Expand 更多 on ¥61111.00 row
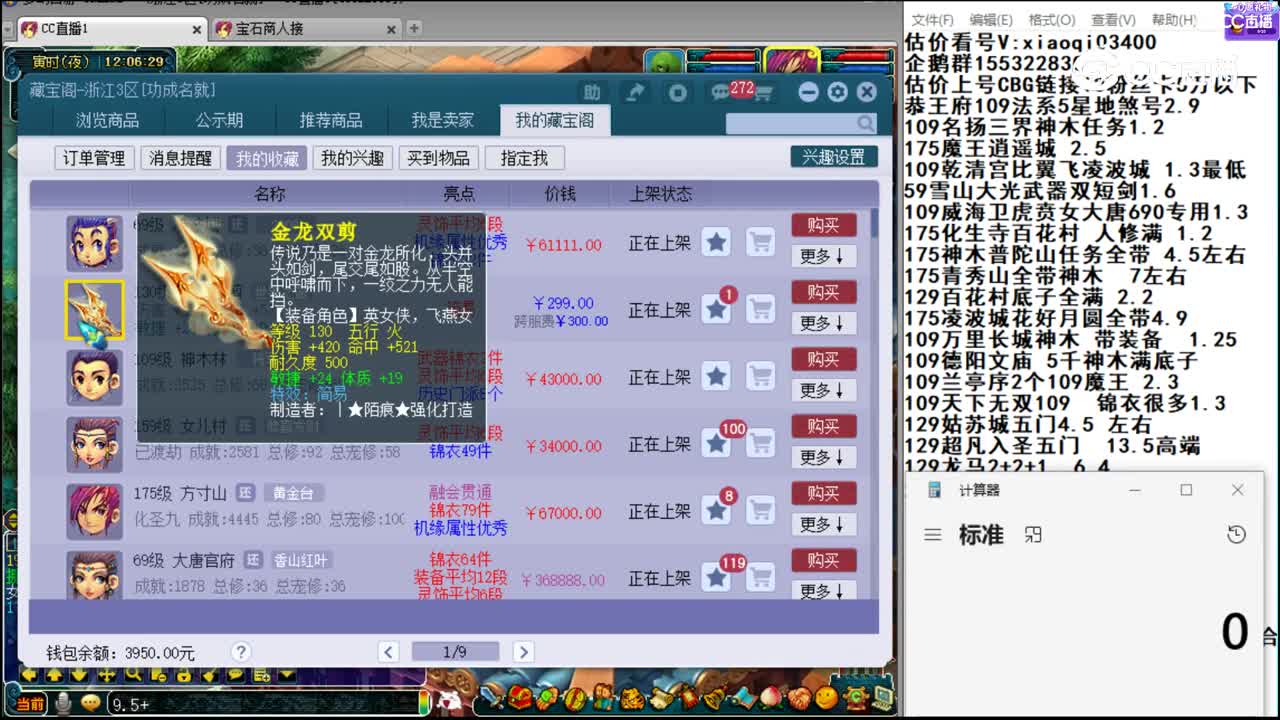Viewport: 1280px width, 720px height. point(823,257)
